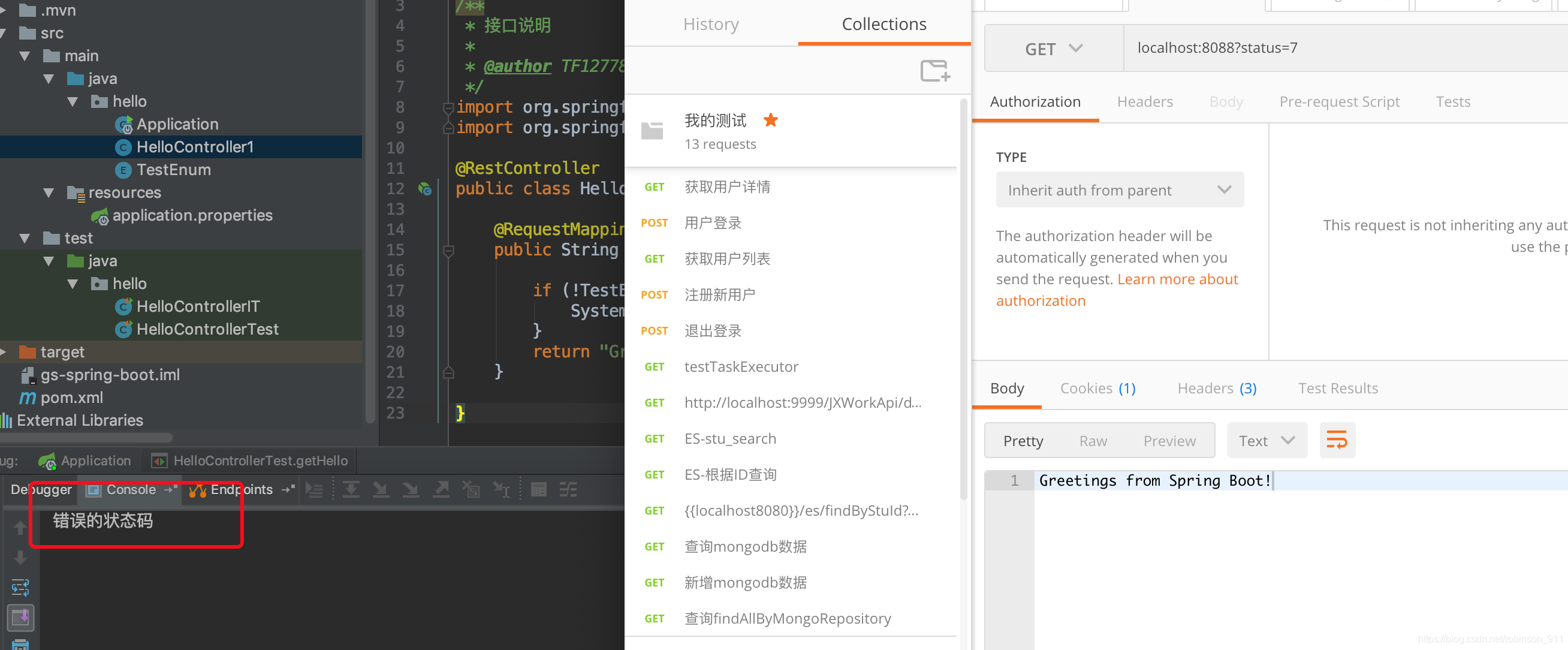Select the Raw response view button
This screenshot has height=650, width=1568.
point(1093,441)
